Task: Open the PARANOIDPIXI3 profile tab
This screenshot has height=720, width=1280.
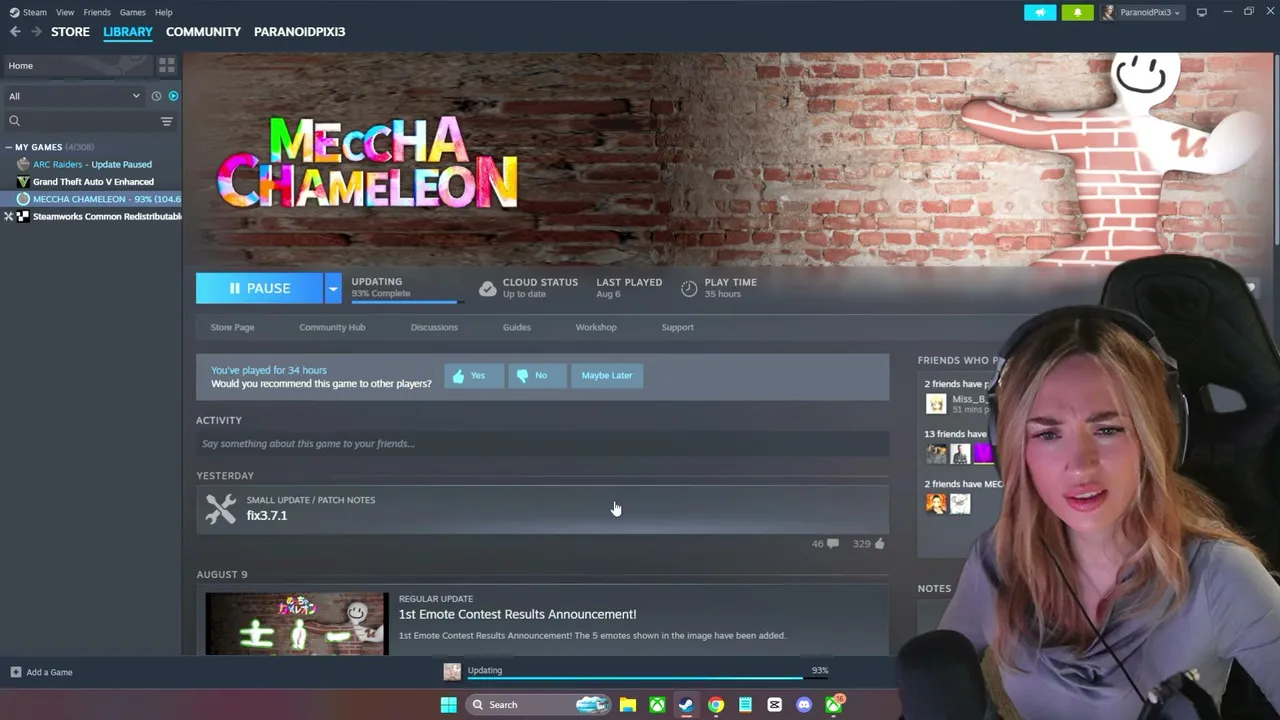Action: coord(299,32)
